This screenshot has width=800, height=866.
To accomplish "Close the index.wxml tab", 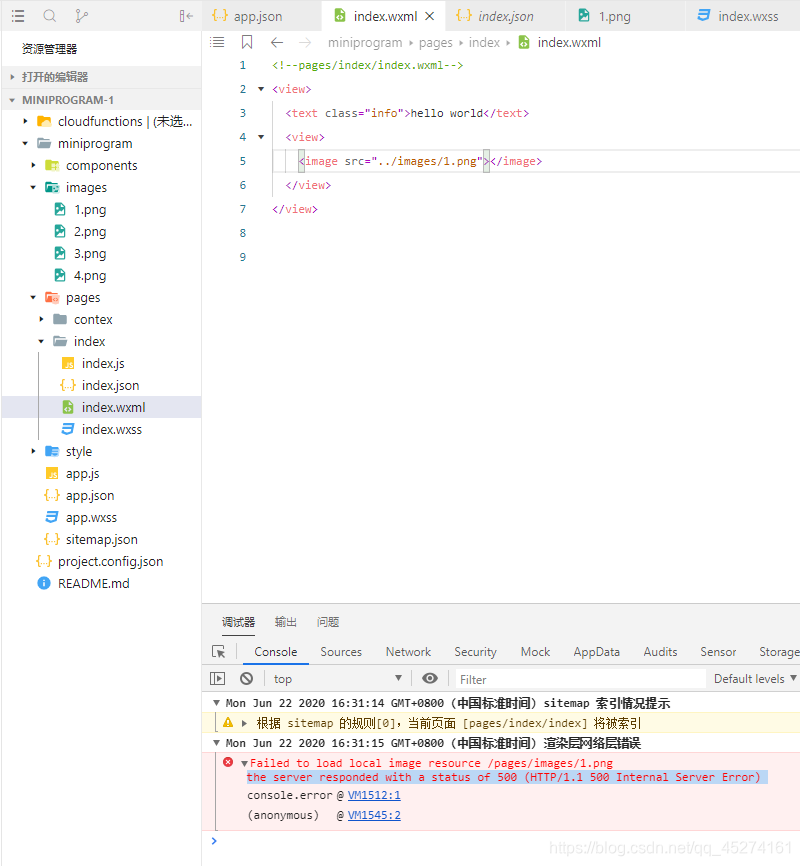I will (429, 17).
